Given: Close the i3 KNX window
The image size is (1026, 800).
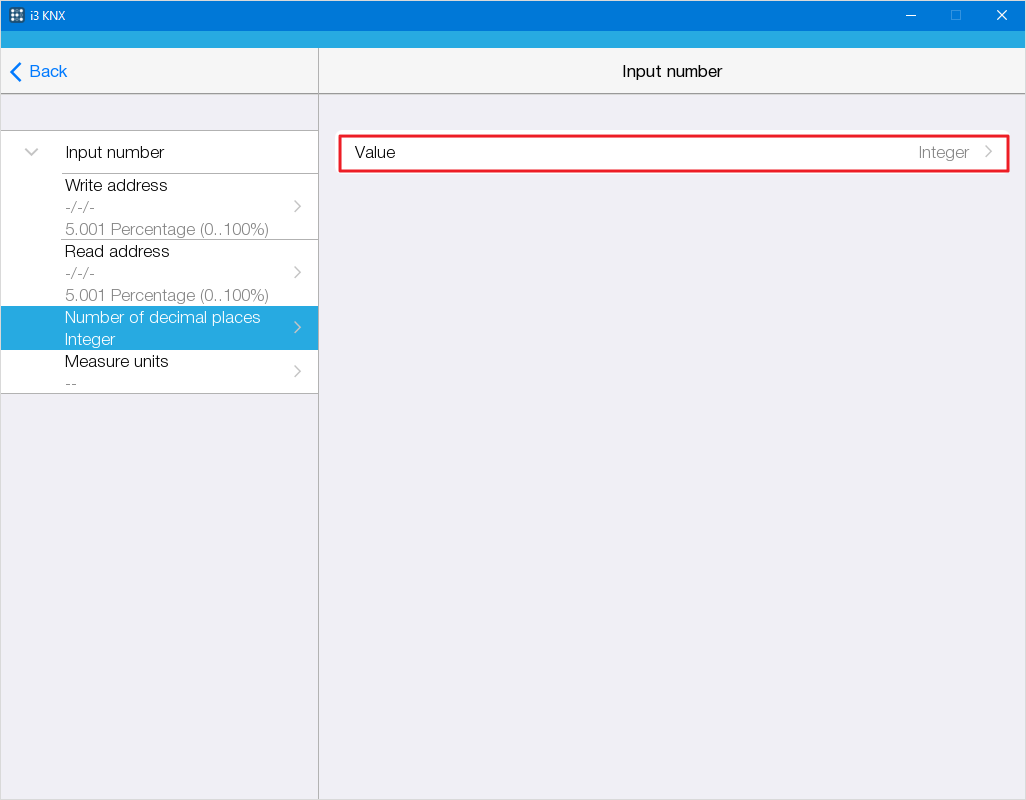Looking at the screenshot, I should click(1002, 15).
